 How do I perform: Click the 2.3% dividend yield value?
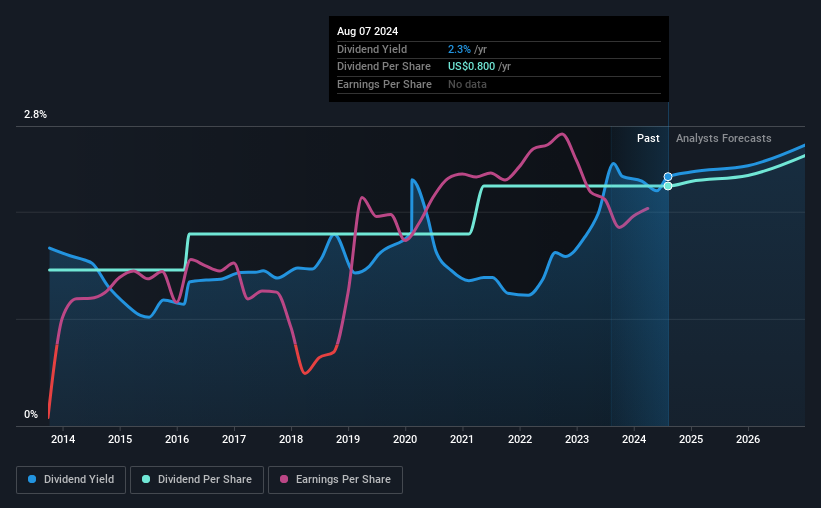(x=459, y=49)
